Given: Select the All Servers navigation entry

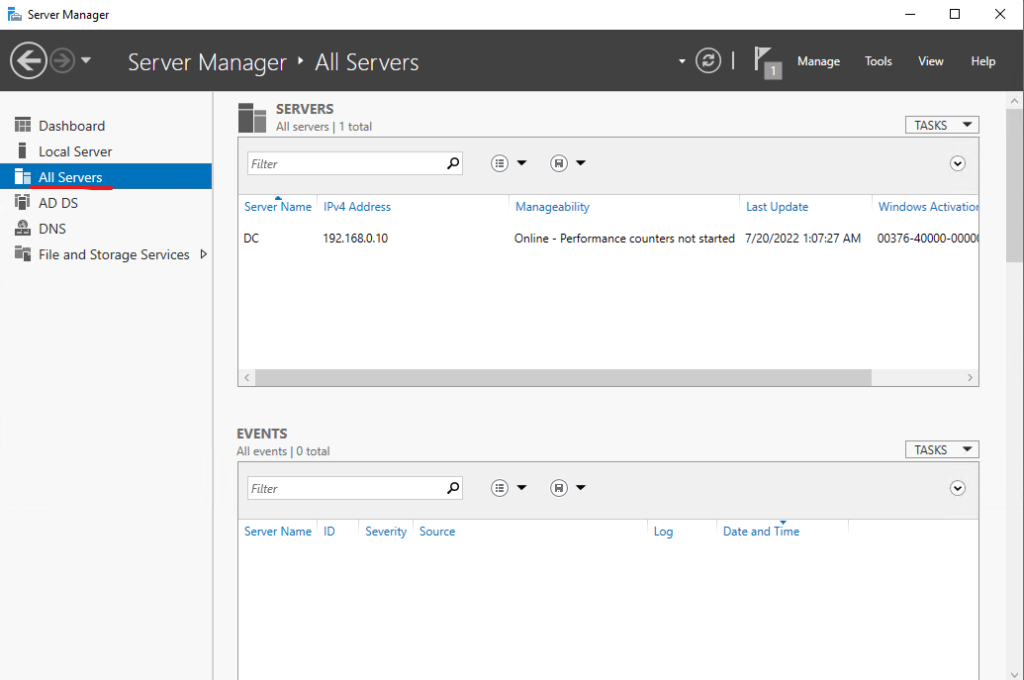Looking at the screenshot, I should point(70,176).
